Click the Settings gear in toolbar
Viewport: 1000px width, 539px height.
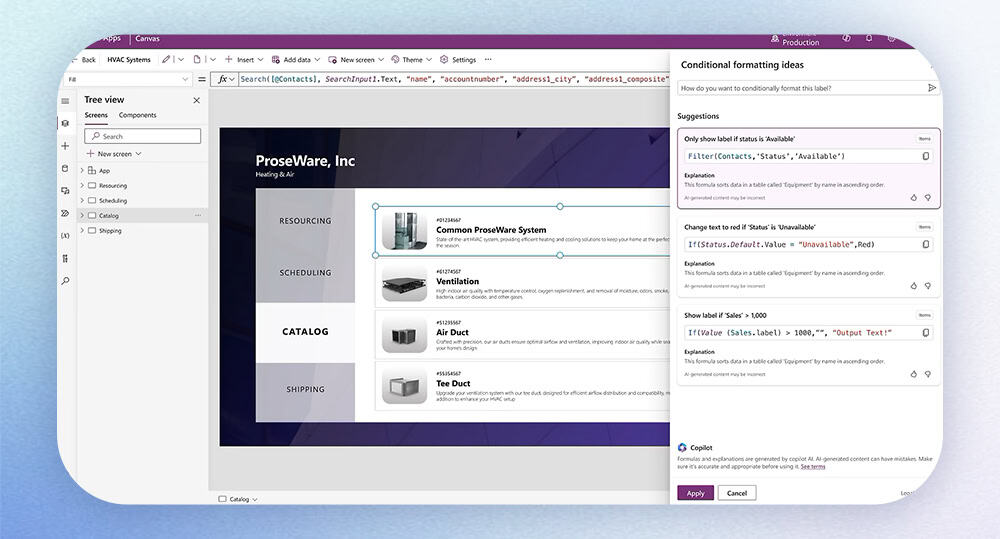pos(457,60)
